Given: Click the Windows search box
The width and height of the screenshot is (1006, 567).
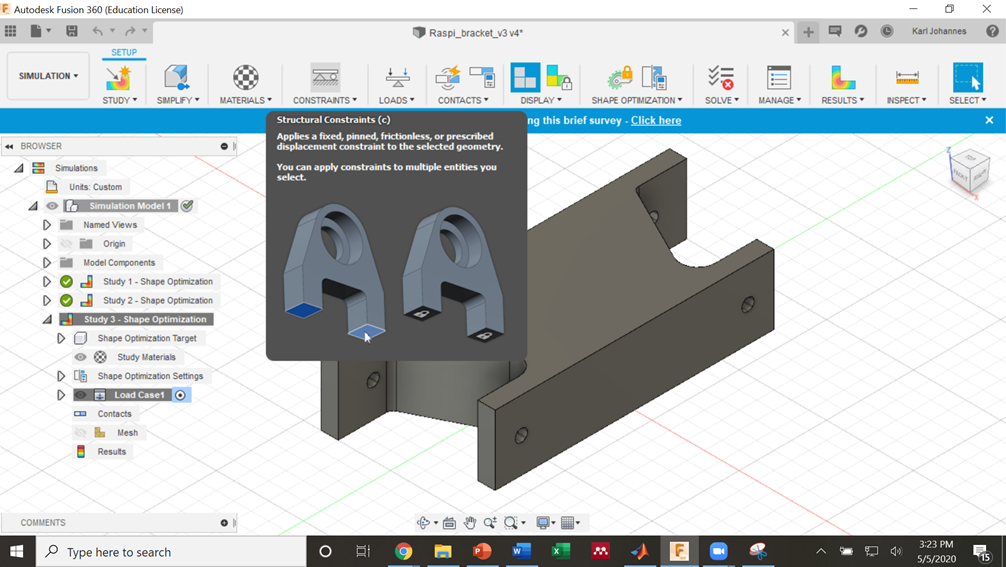Looking at the screenshot, I should pyautogui.click(x=171, y=552).
